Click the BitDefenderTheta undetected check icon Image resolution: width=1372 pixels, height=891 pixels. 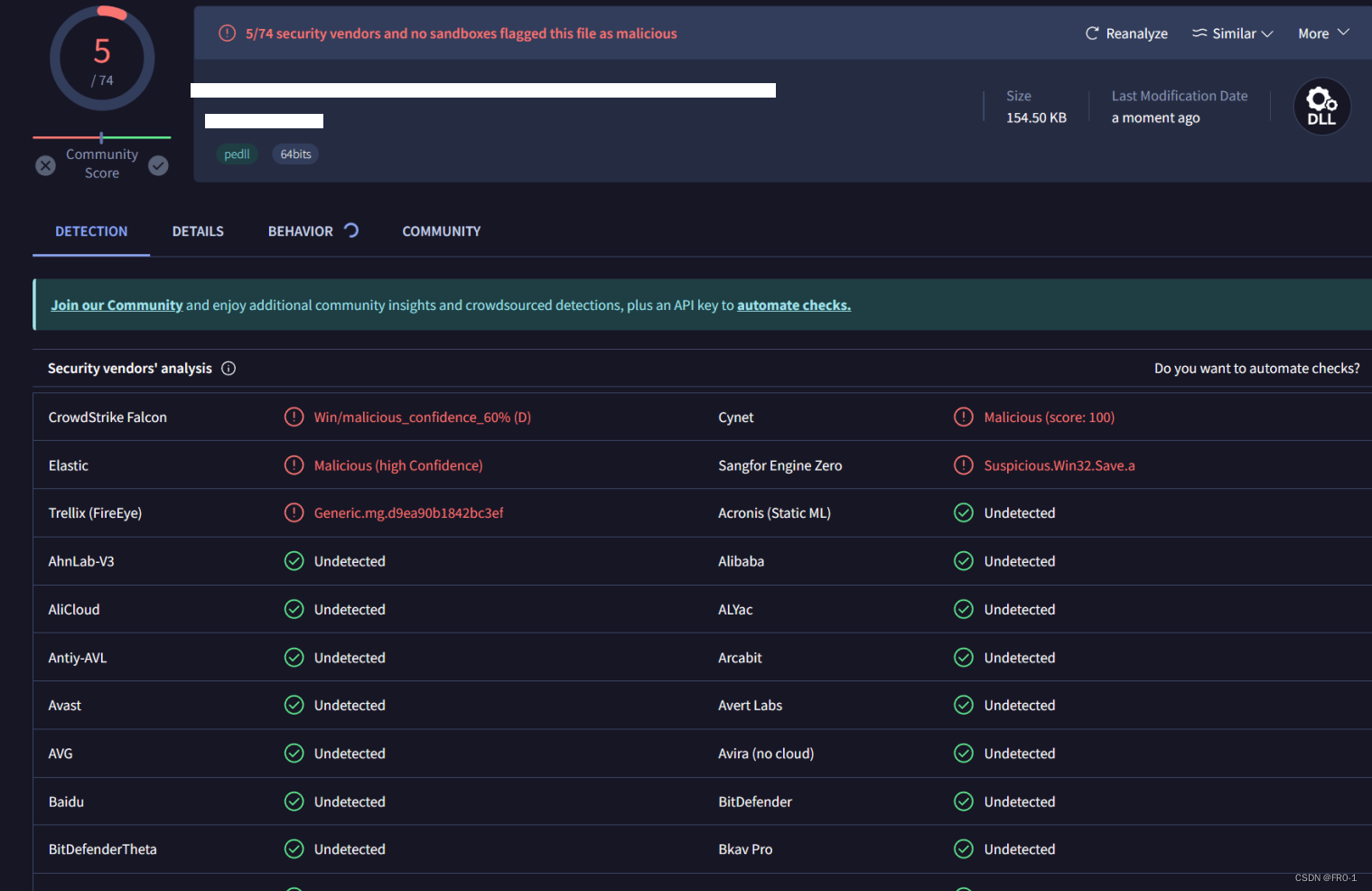tap(294, 849)
